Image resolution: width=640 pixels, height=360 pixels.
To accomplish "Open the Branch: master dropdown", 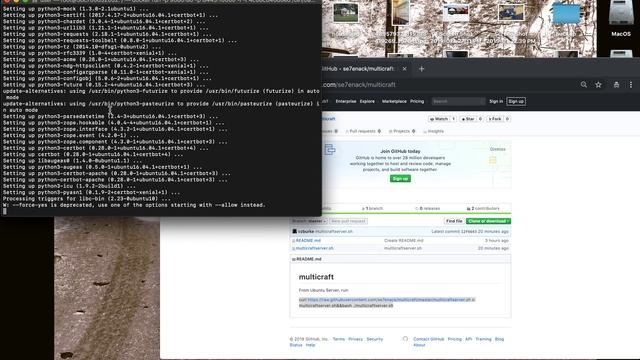I will pos(309,221).
